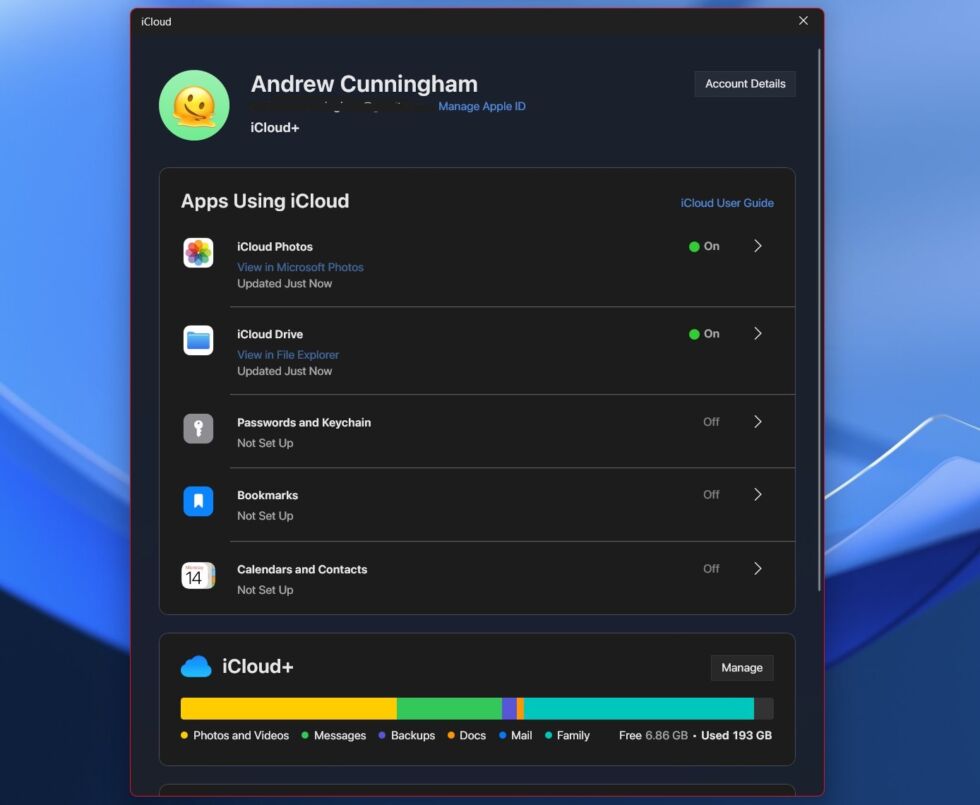
Task: Open View in Microsoft Photos link
Action: [300, 267]
